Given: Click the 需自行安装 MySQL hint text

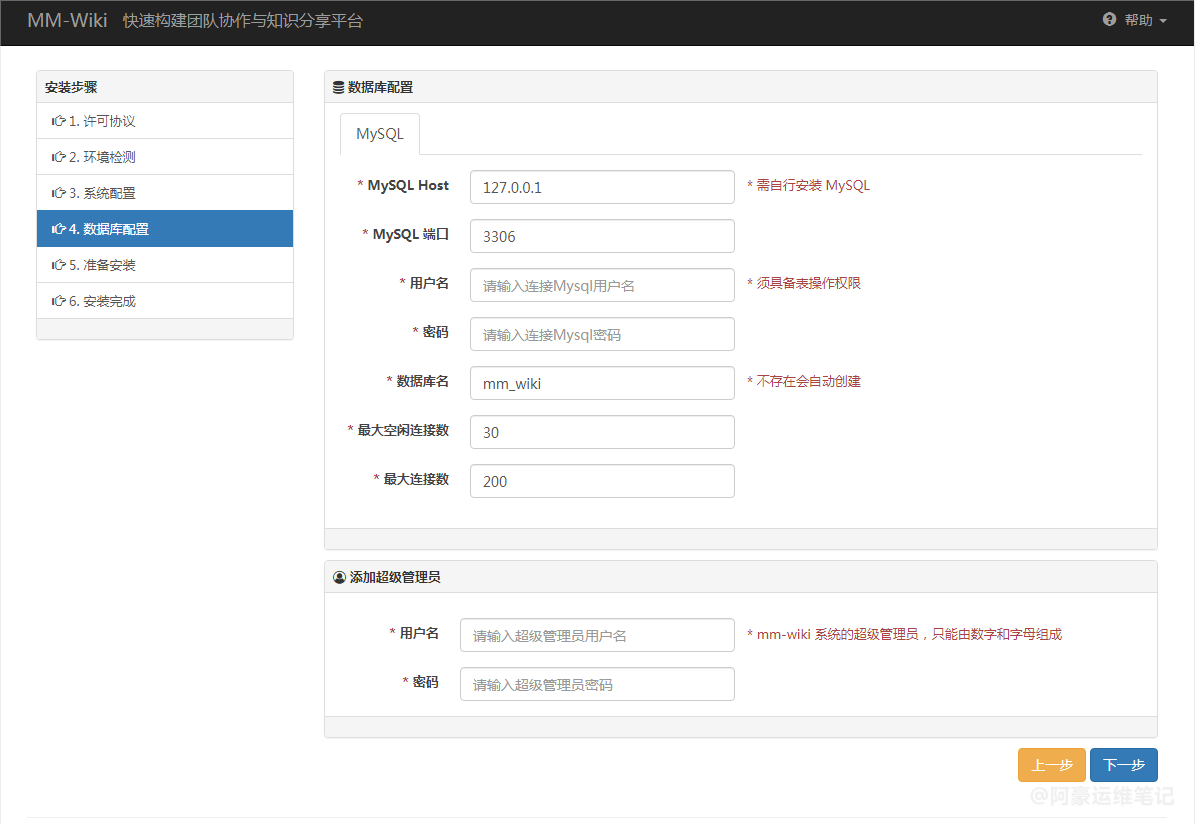Looking at the screenshot, I should 808,185.
